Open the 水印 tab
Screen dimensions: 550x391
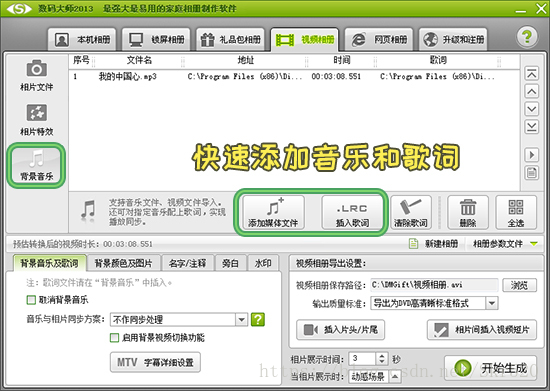coord(263,263)
